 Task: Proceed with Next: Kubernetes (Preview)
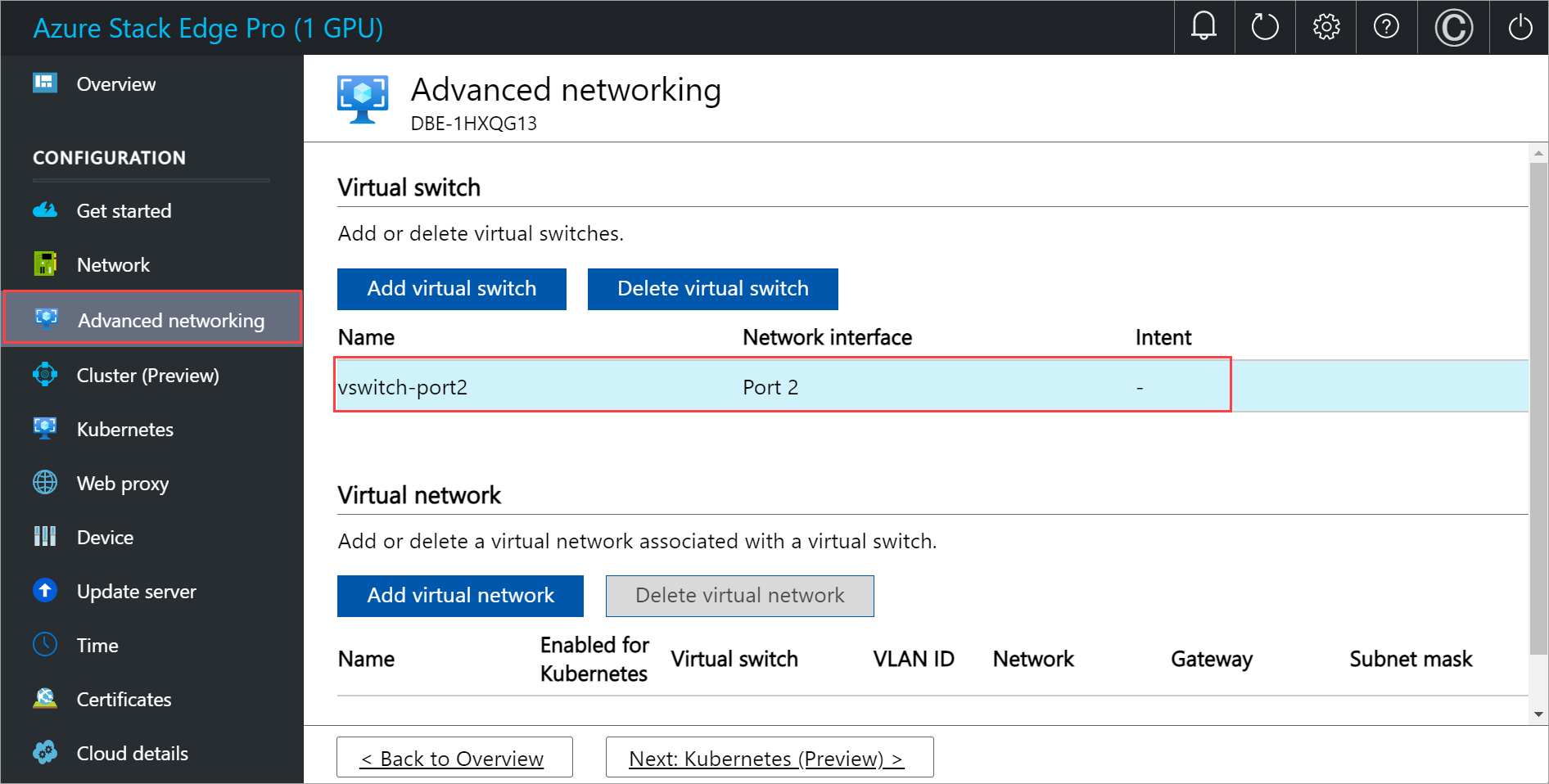coord(768,757)
